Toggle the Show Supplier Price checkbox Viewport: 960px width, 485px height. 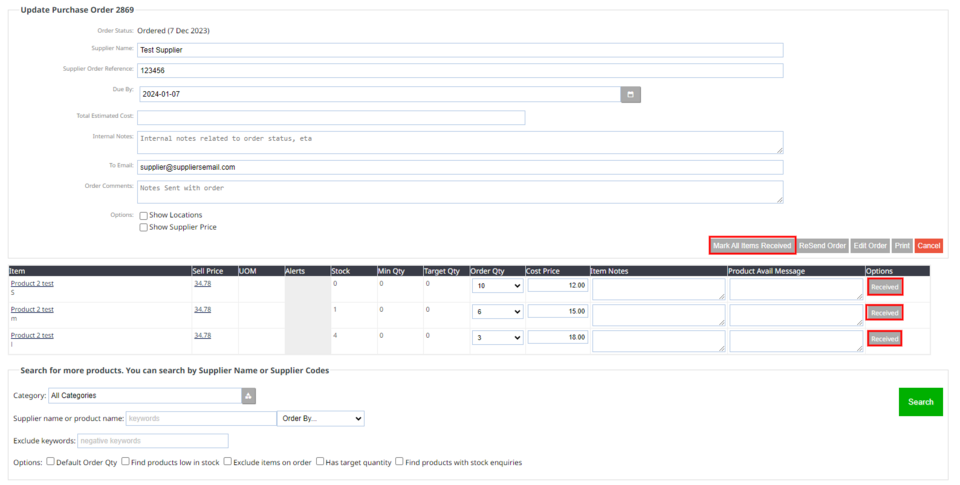(x=144, y=227)
